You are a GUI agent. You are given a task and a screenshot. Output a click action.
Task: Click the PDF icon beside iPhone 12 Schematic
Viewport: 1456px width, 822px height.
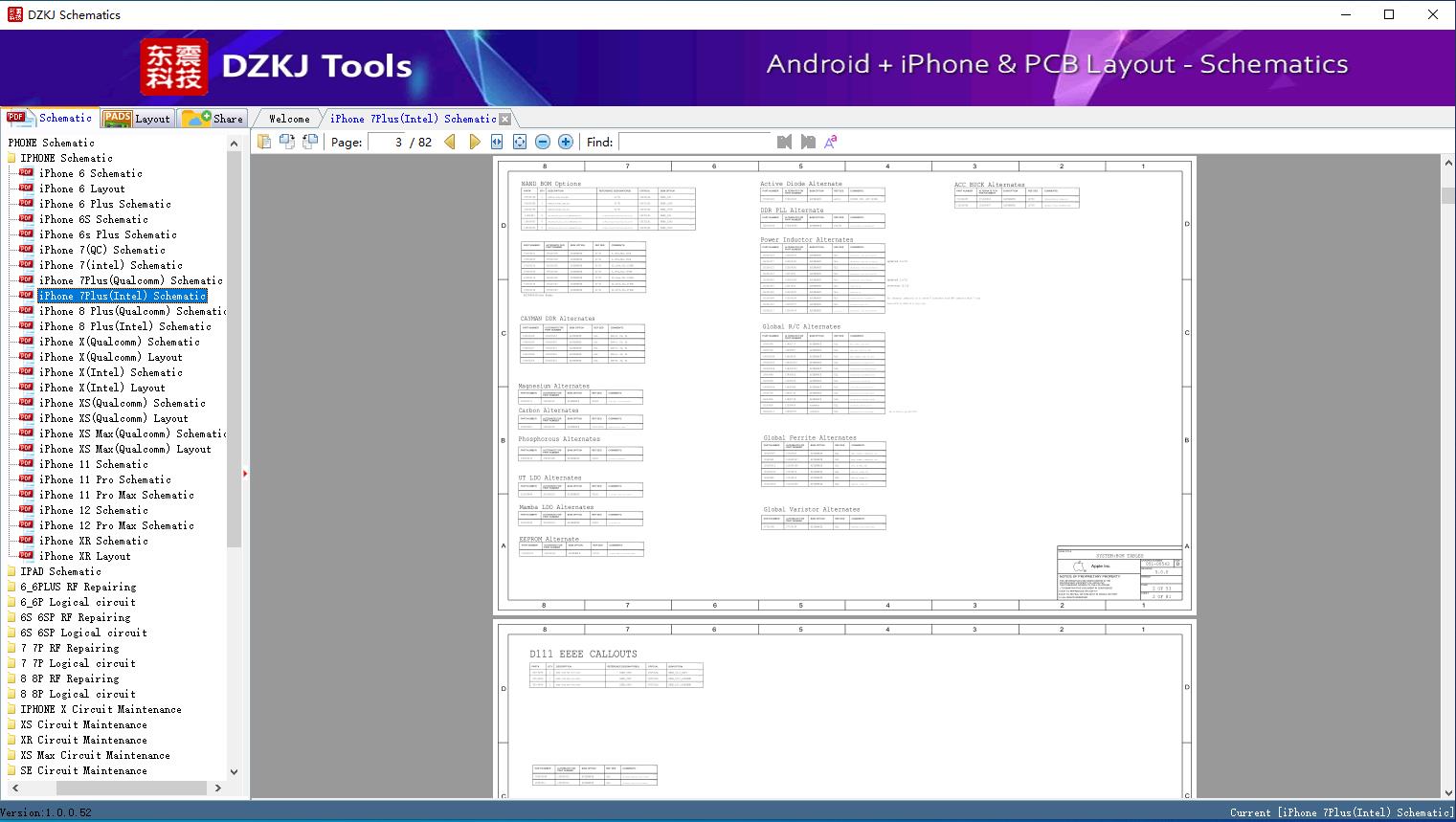[26, 510]
